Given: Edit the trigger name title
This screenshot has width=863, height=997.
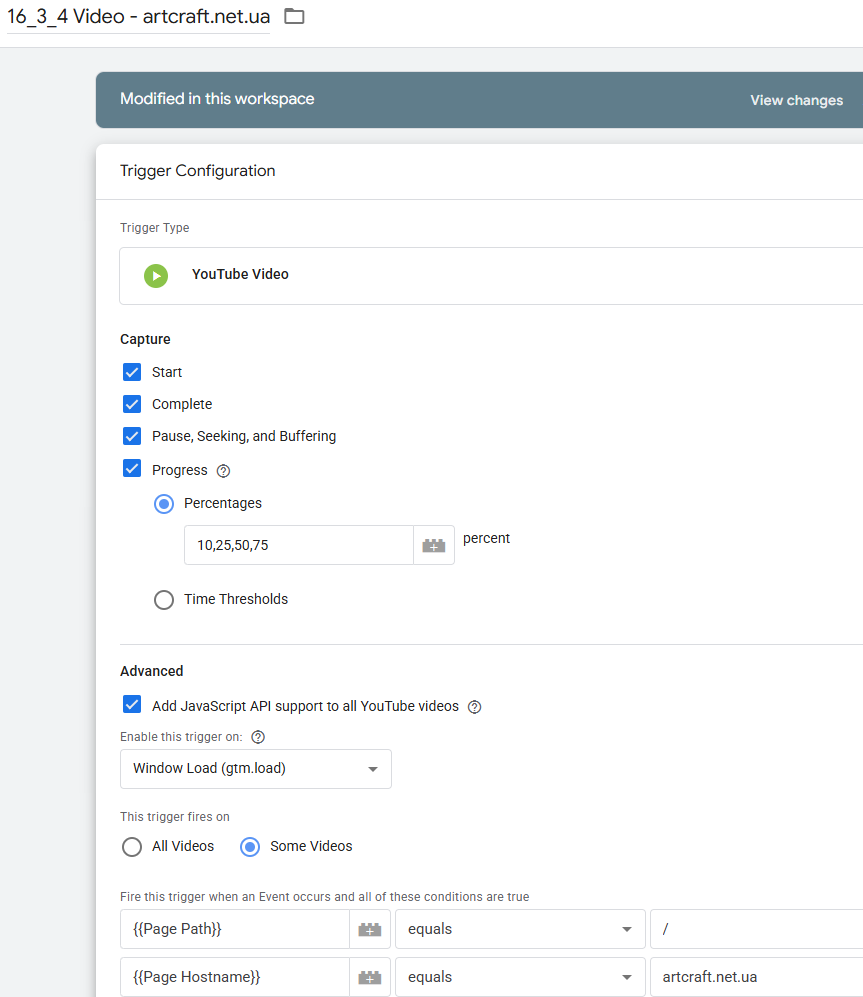Looking at the screenshot, I should coord(138,17).
